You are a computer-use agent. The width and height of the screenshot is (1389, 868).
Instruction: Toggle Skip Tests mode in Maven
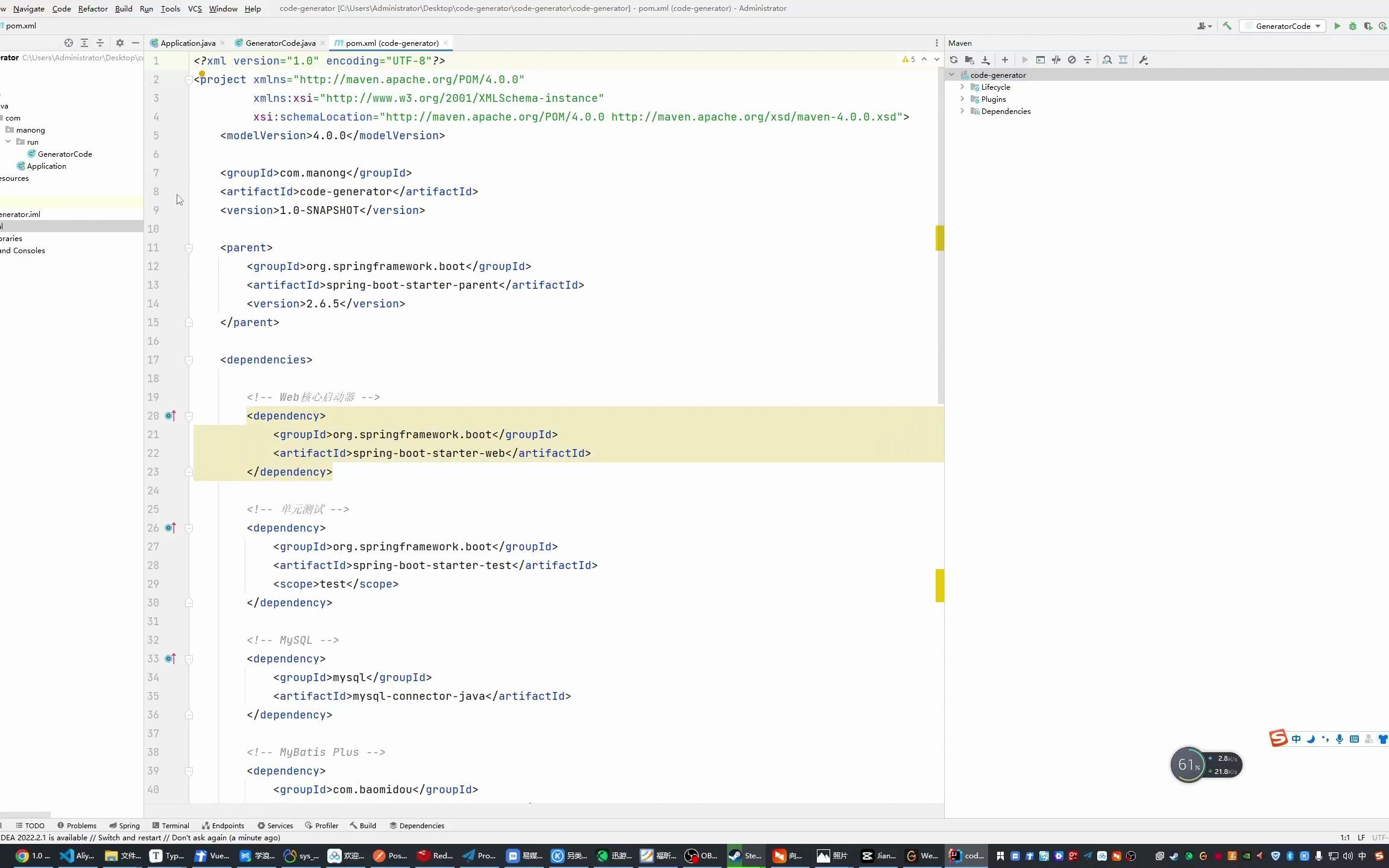click(x=1072, y=60)
